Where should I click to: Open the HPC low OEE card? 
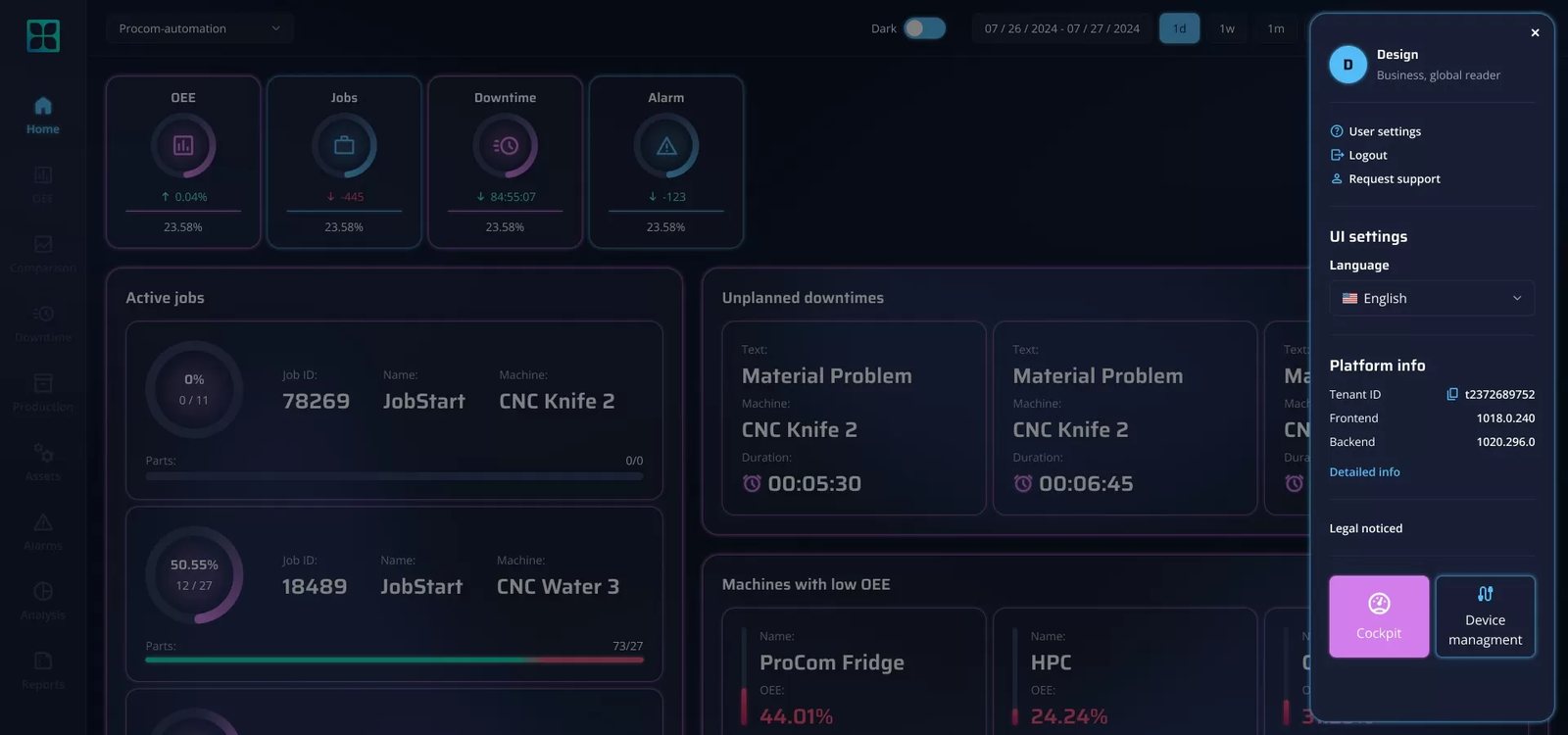click(x=1125, y=671)
